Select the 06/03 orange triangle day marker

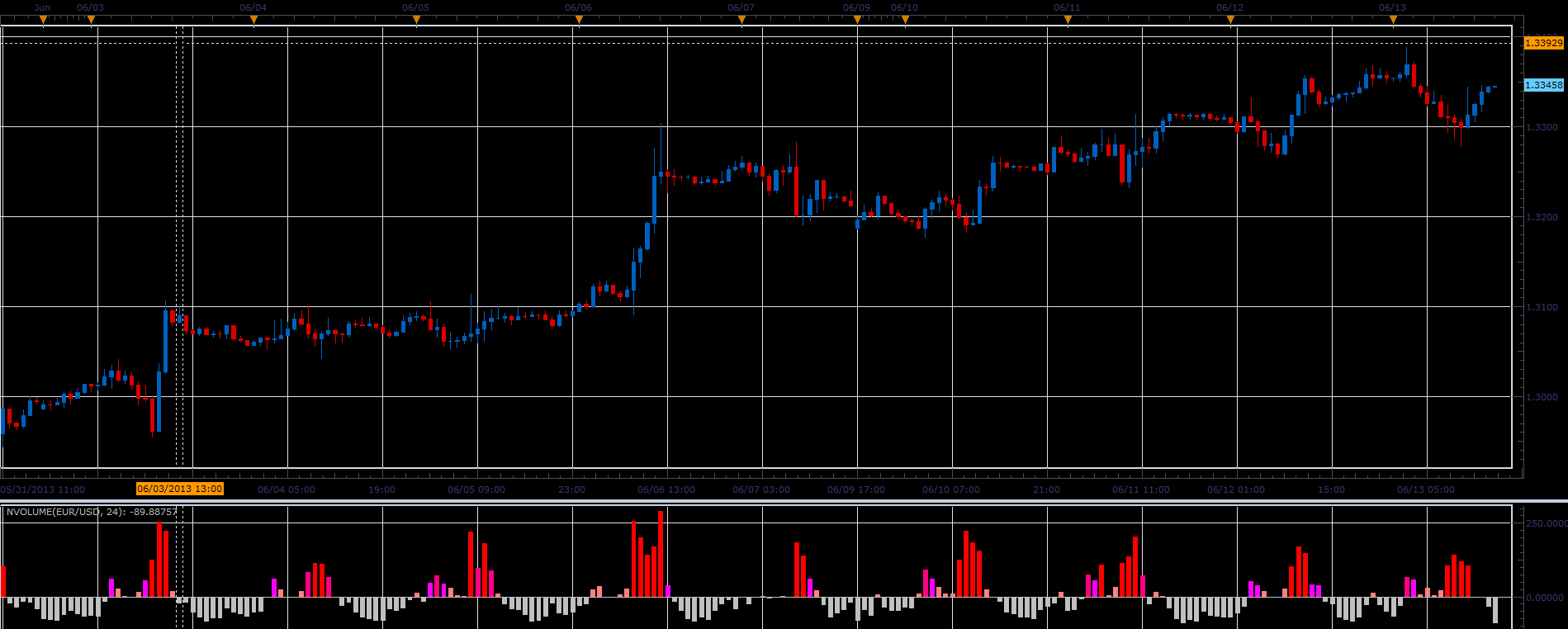[x=91, y=20]
